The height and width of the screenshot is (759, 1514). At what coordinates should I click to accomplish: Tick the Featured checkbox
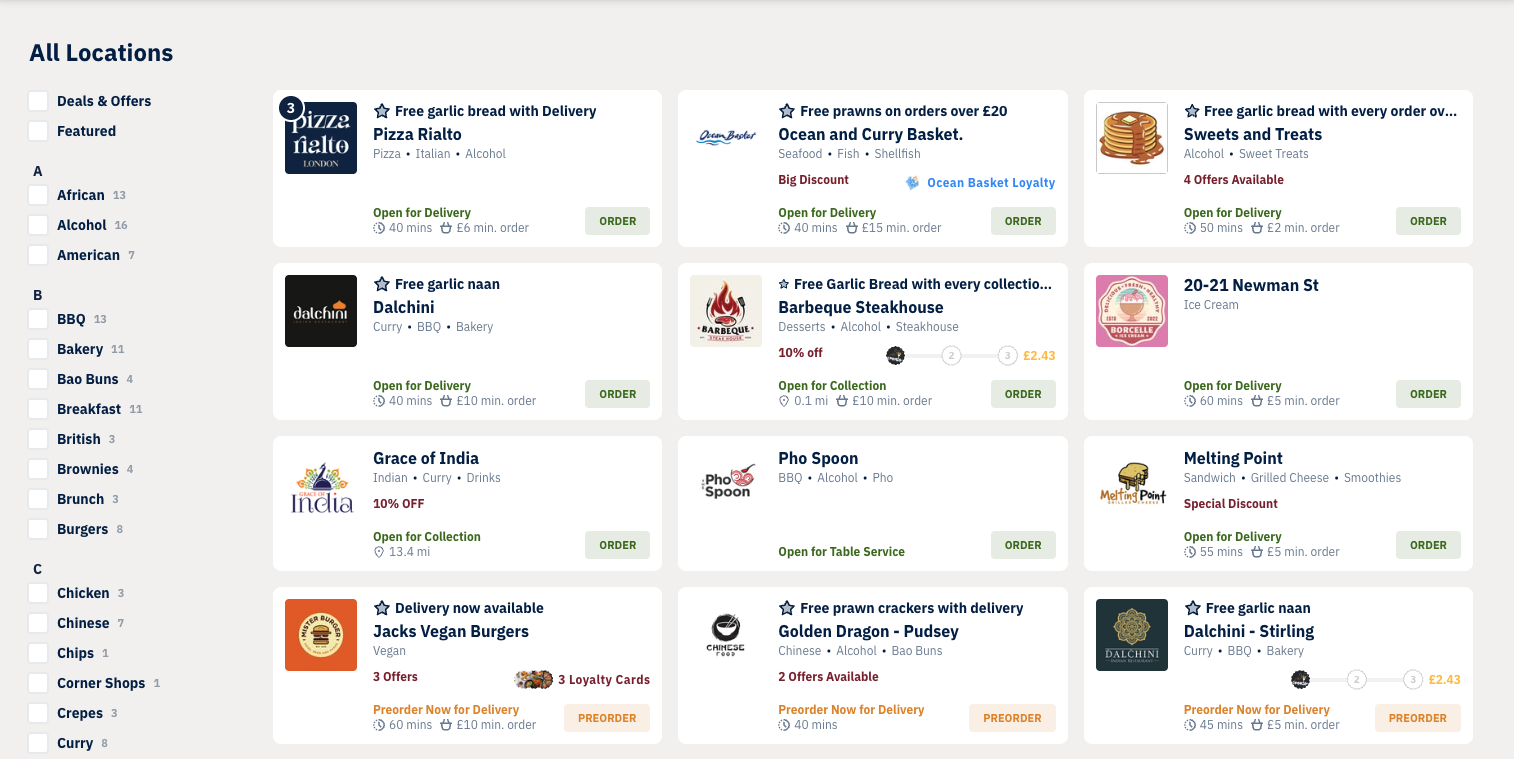click(38, 131)
